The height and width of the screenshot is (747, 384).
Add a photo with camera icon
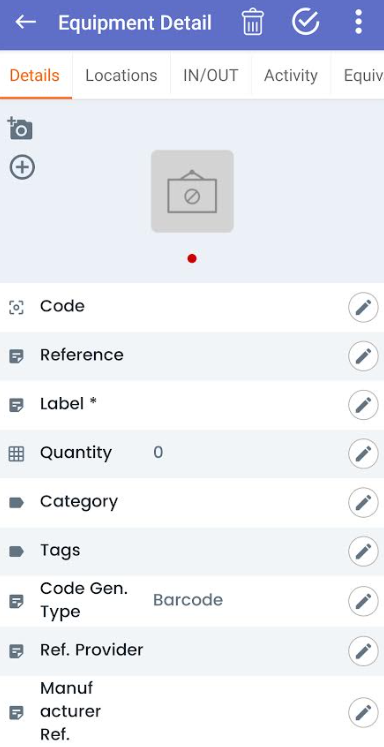(20, 129)
